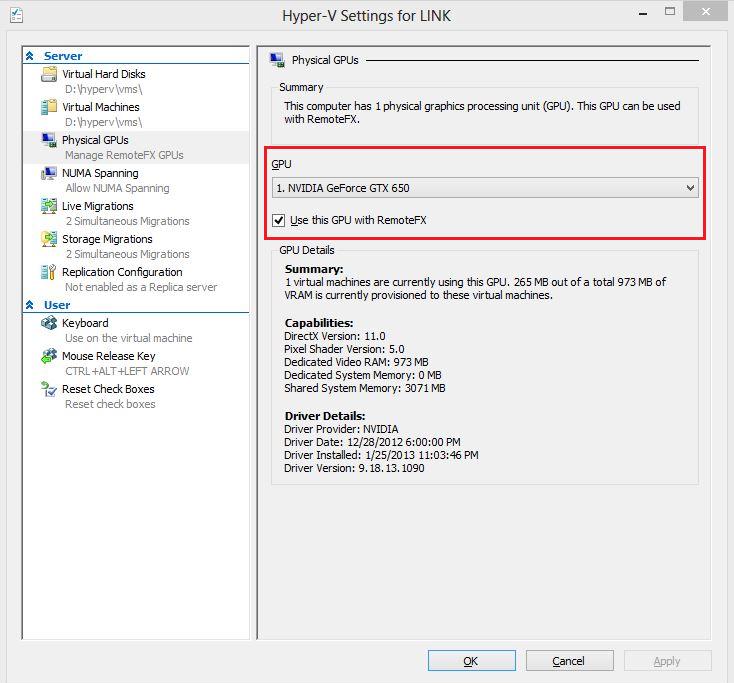Click 'Allow NUMA Spanning' subtitle

pos(117,188)
